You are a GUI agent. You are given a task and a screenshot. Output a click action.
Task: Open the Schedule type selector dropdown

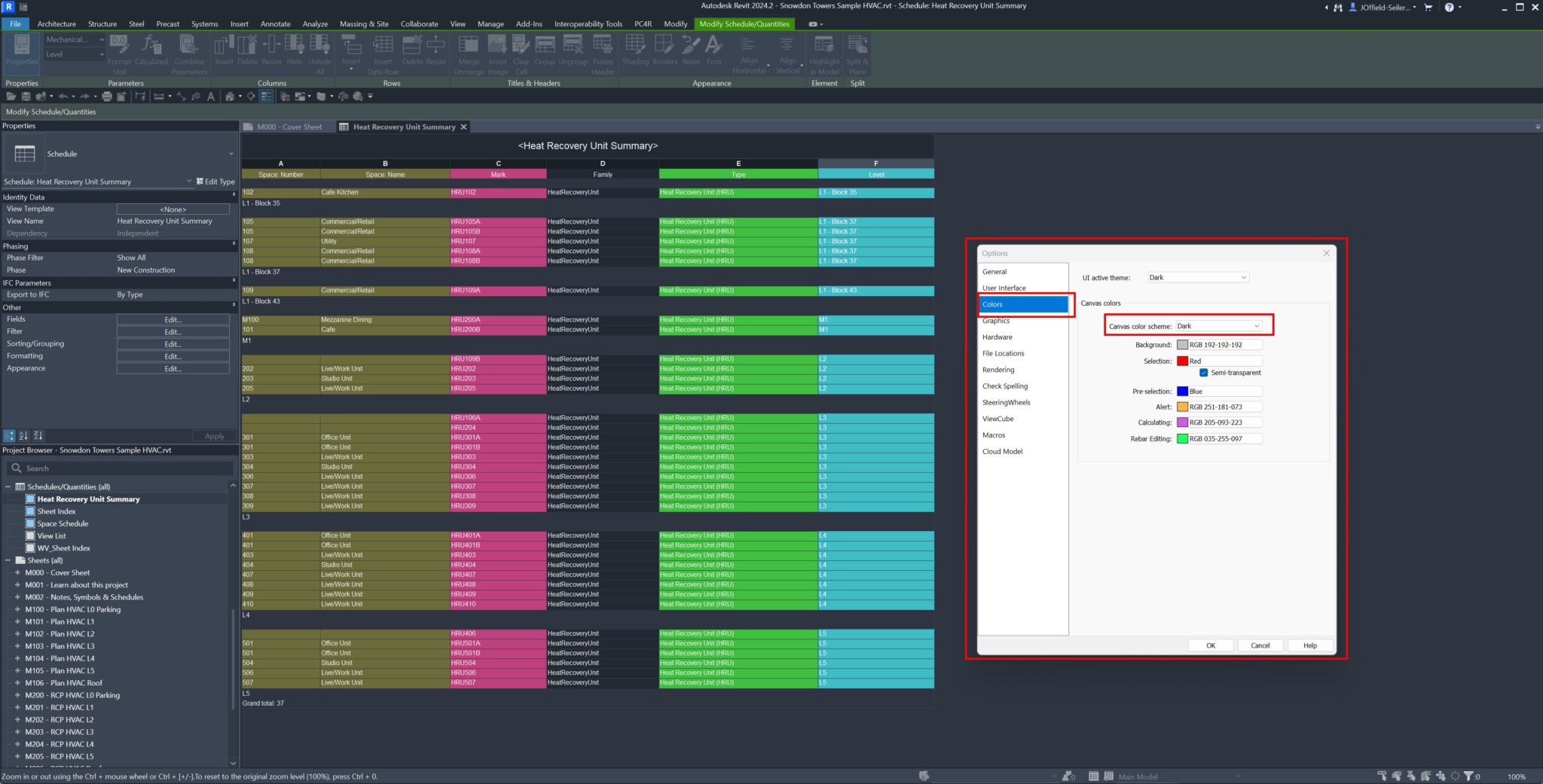pyautogui.click(x=120, y=154)
